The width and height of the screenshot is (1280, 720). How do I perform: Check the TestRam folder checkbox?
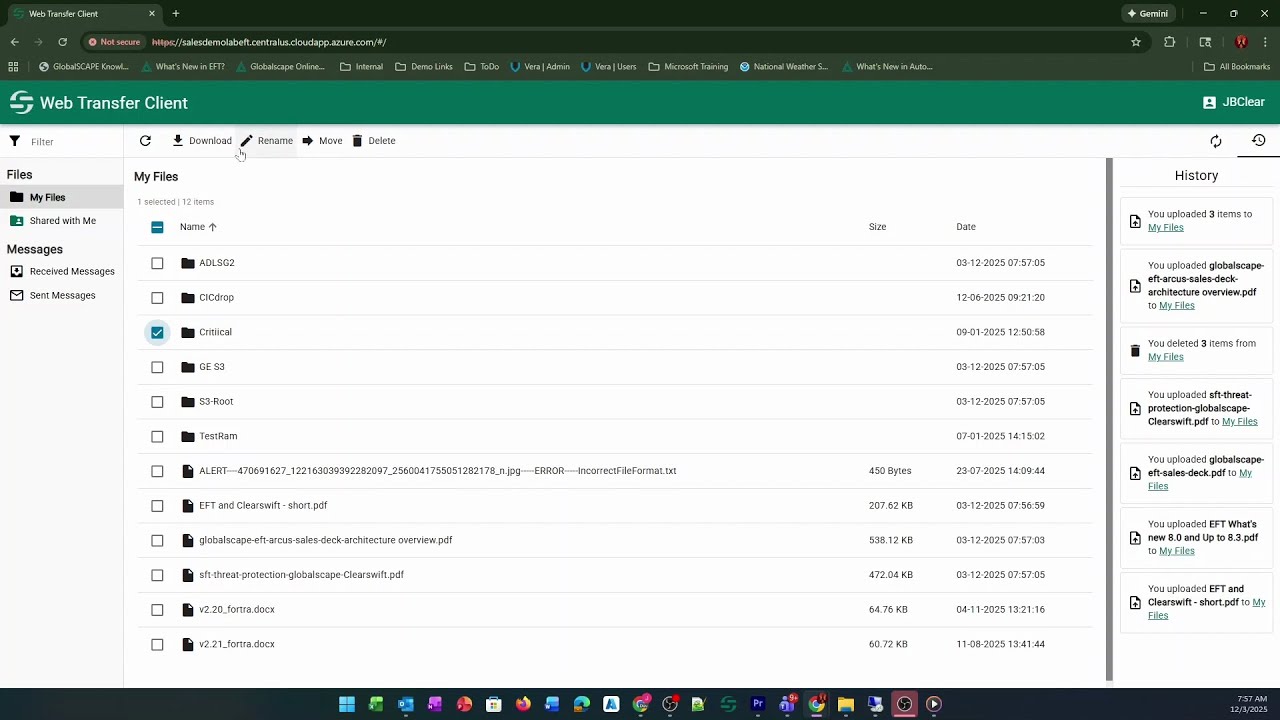157,436
